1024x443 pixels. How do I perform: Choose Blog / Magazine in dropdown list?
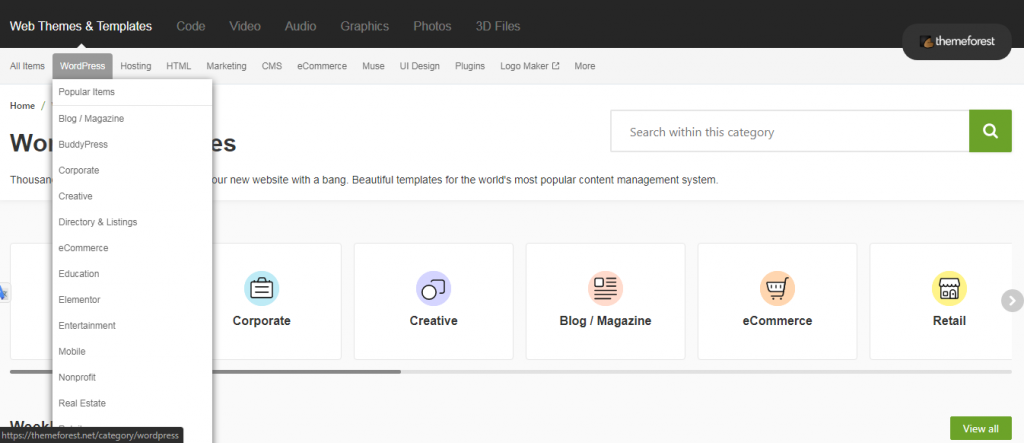coord(133,118)
